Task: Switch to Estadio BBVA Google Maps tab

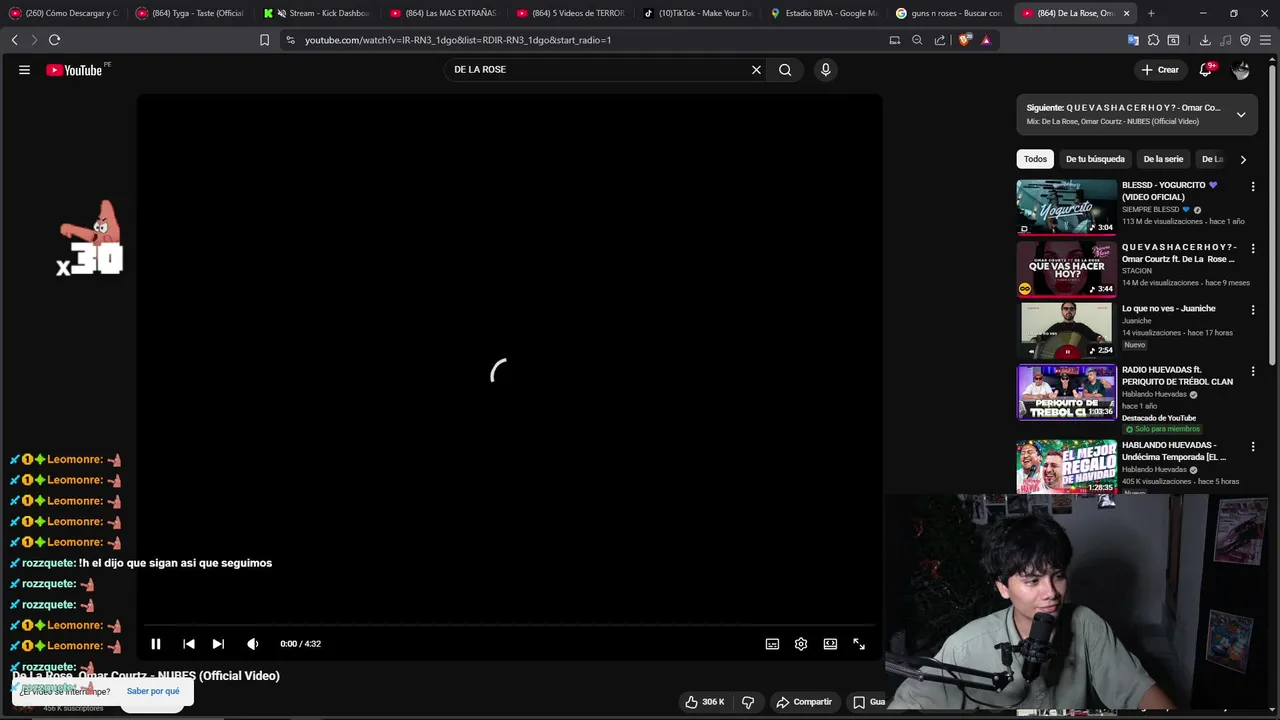Action: [823, 13]
